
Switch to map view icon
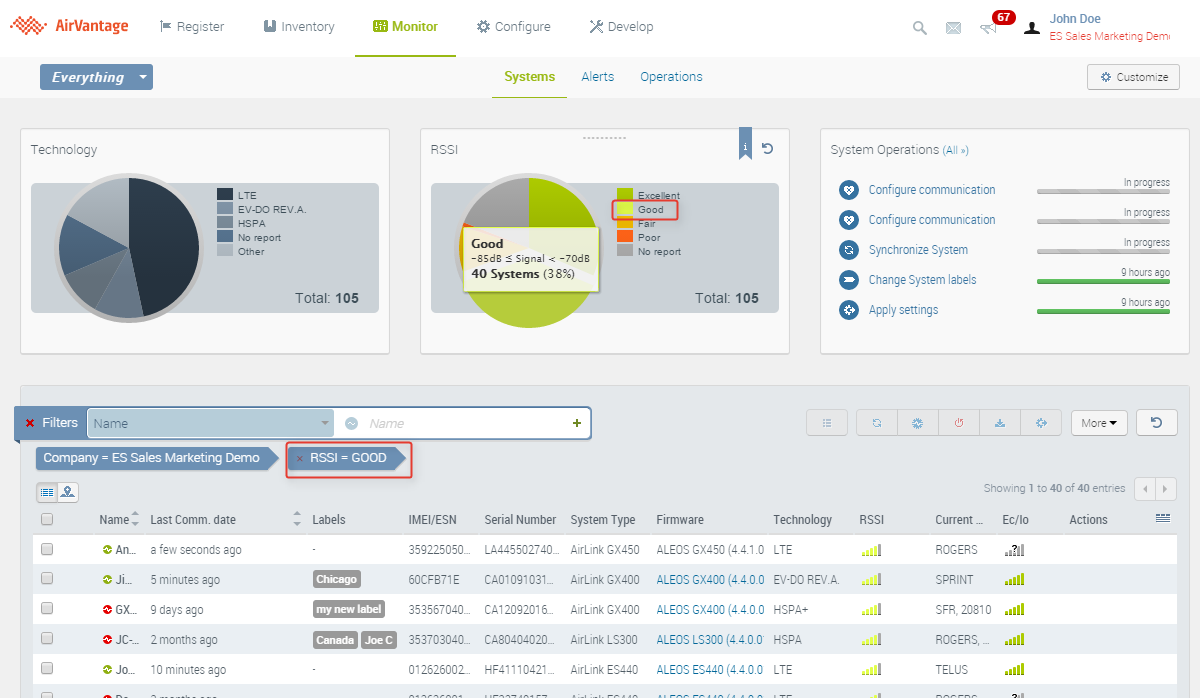[67, 492]
